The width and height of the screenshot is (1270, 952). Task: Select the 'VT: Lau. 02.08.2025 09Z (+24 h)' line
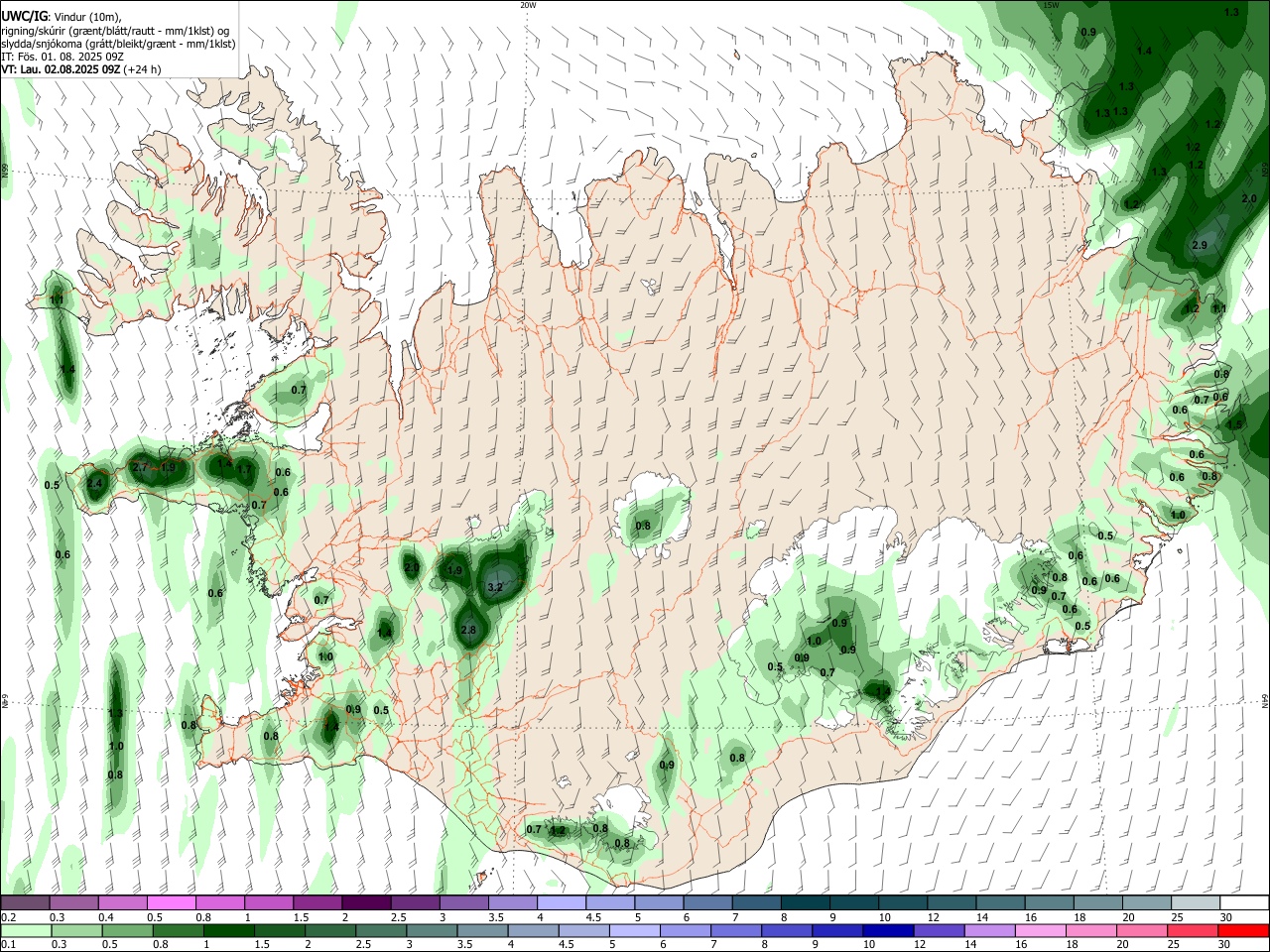80,69
